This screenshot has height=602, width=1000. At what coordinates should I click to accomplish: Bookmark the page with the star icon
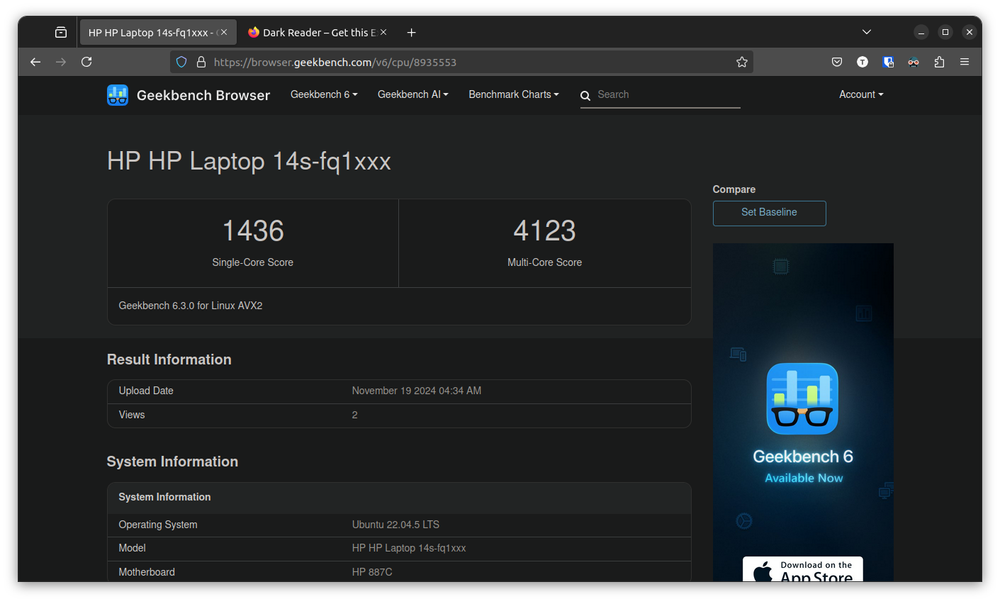(x=742, y=61)
